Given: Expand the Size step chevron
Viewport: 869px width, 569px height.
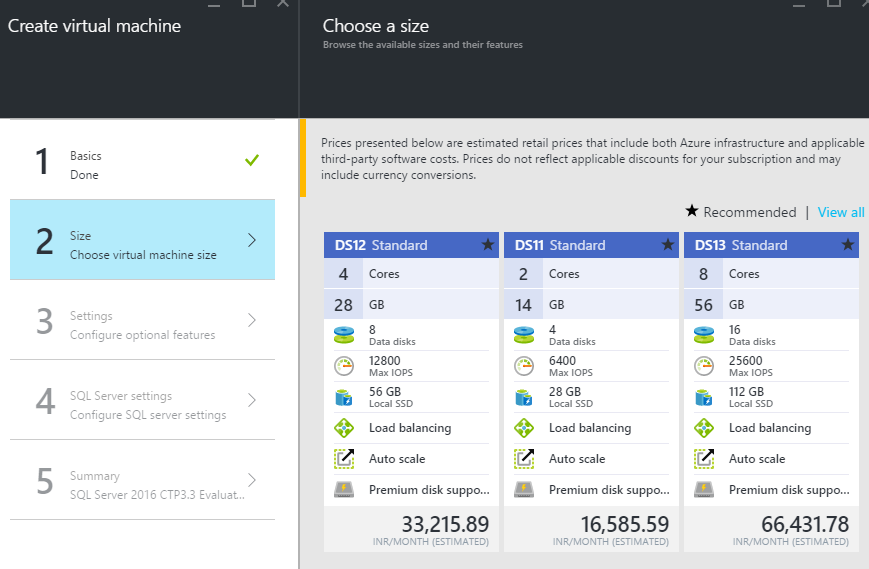Looking at the screenshot, I should tap(252, 240).
